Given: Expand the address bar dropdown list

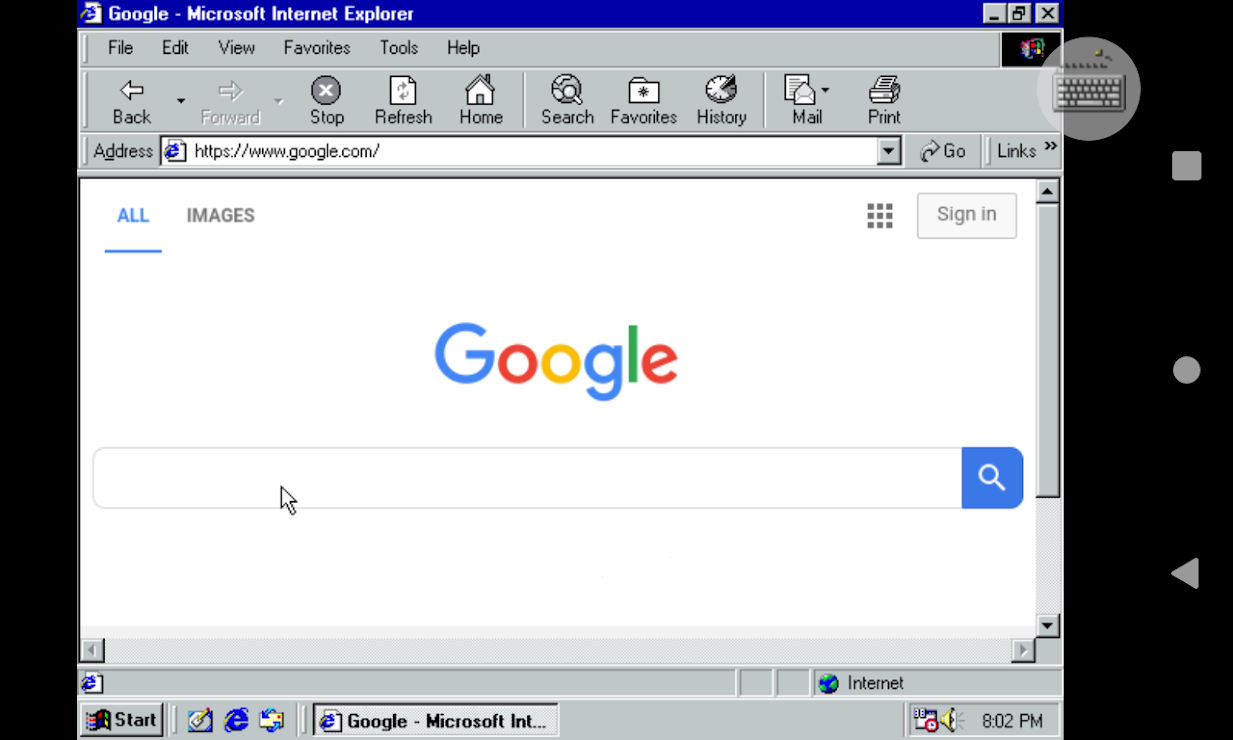Looking at the screenshot, I should tap(888, 151).
